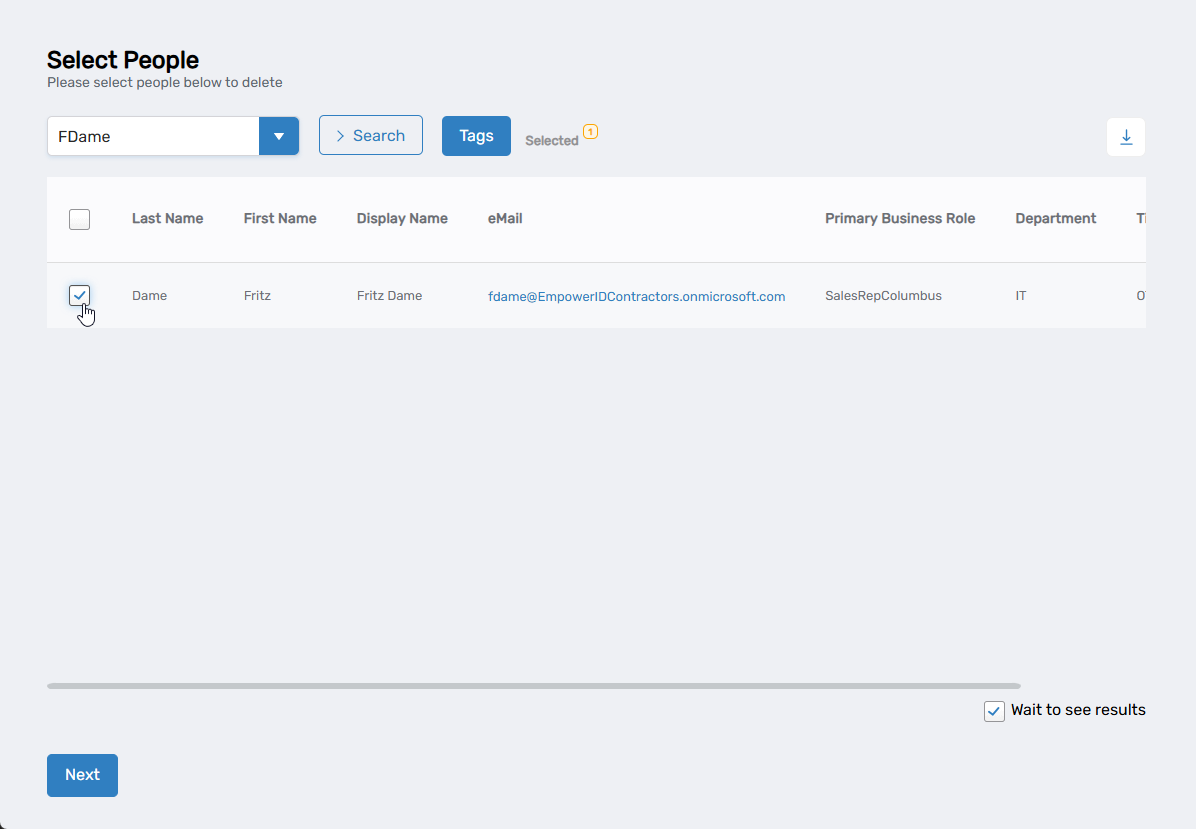This screenshot has height=829, width=1196.
Task: Disable Wait to see results checkbox
Action: tap(994, 711)
